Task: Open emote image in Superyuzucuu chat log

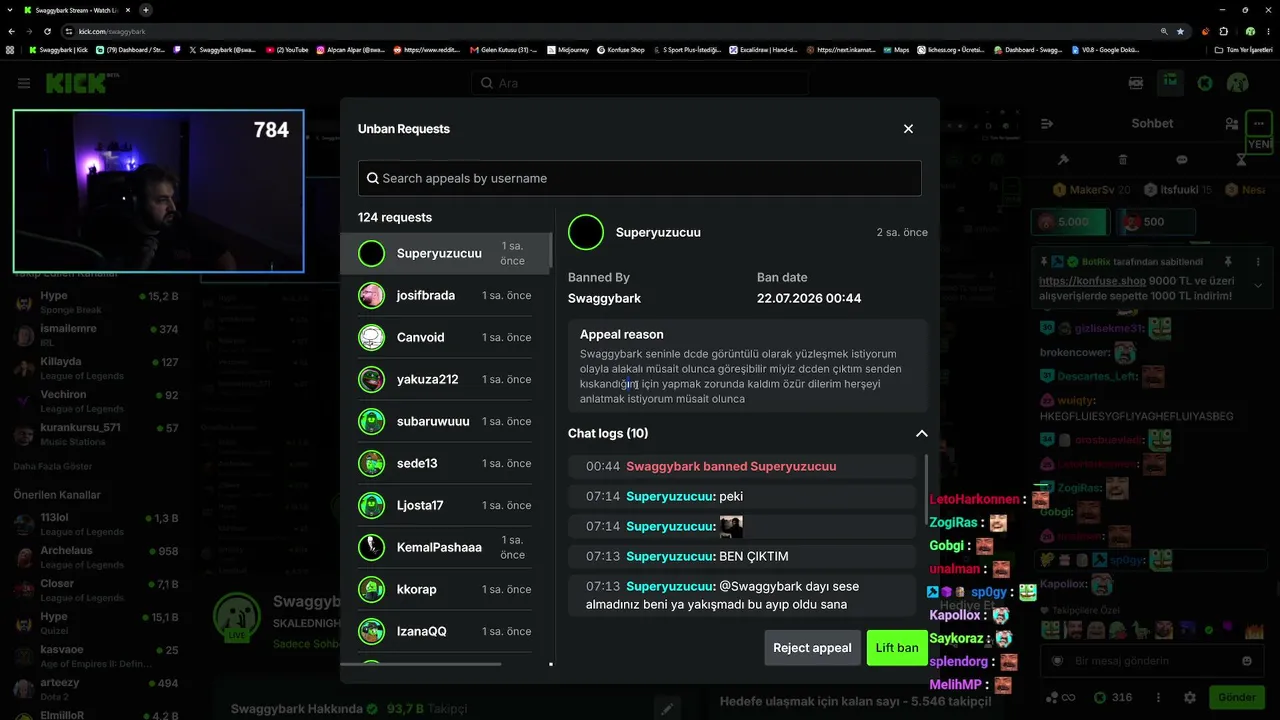Action: point(731,526)
